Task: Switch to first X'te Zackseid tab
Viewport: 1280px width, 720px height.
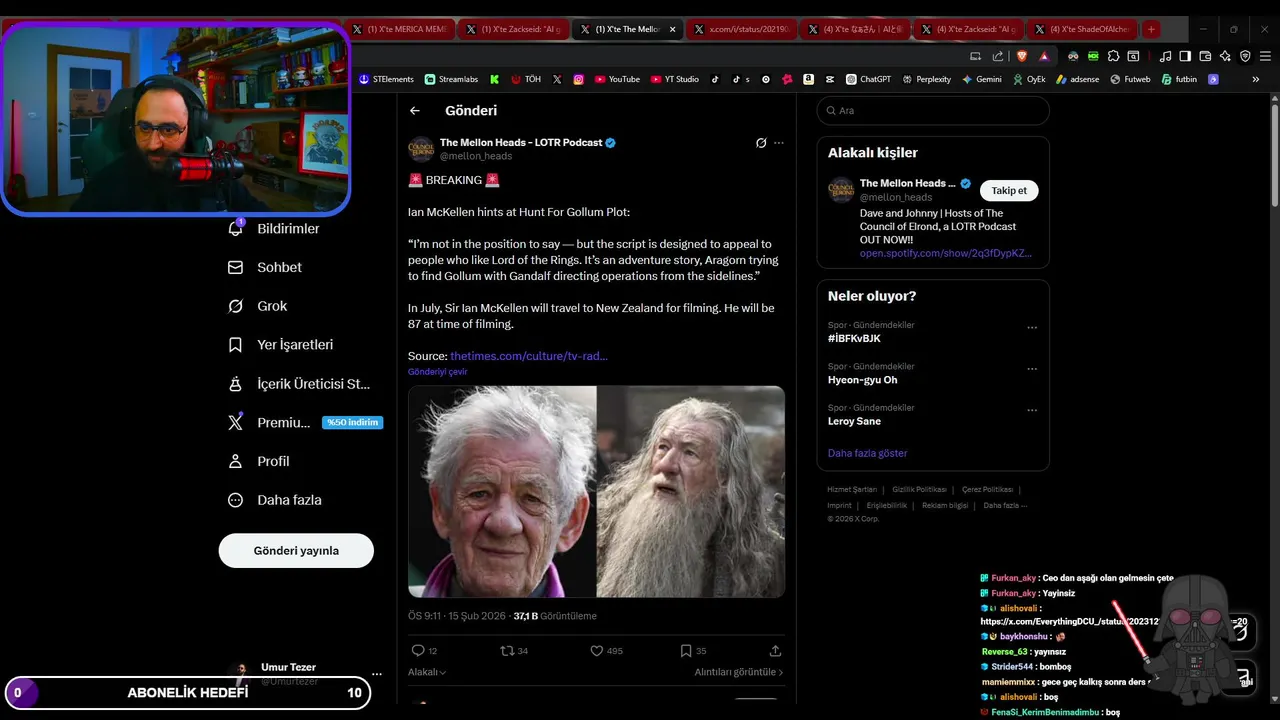Action: coord(514,29)
